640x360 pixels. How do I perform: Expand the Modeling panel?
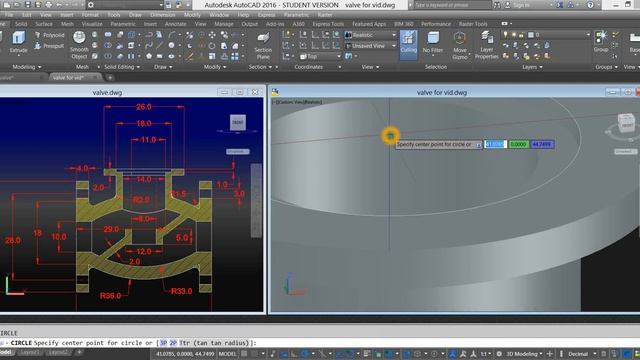[27, 67]
